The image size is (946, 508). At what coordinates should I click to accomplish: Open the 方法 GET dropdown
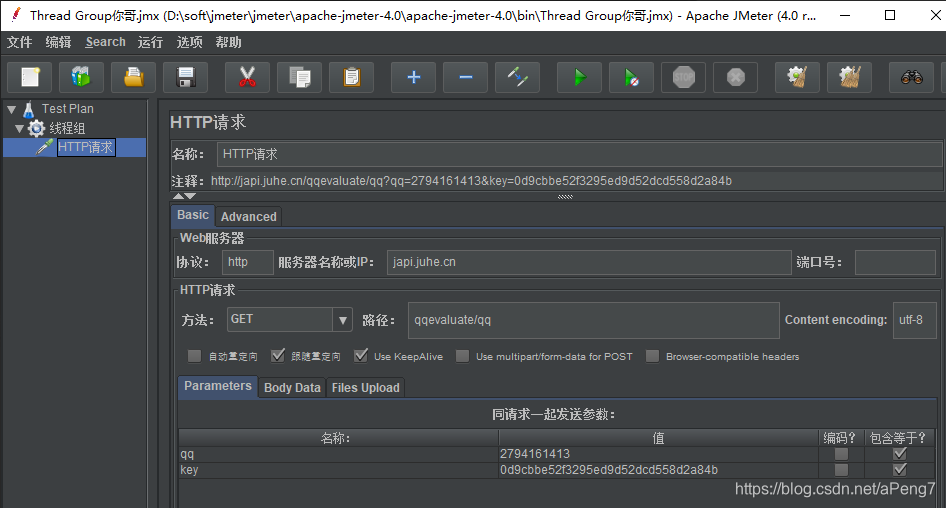(x=342, y=320)
